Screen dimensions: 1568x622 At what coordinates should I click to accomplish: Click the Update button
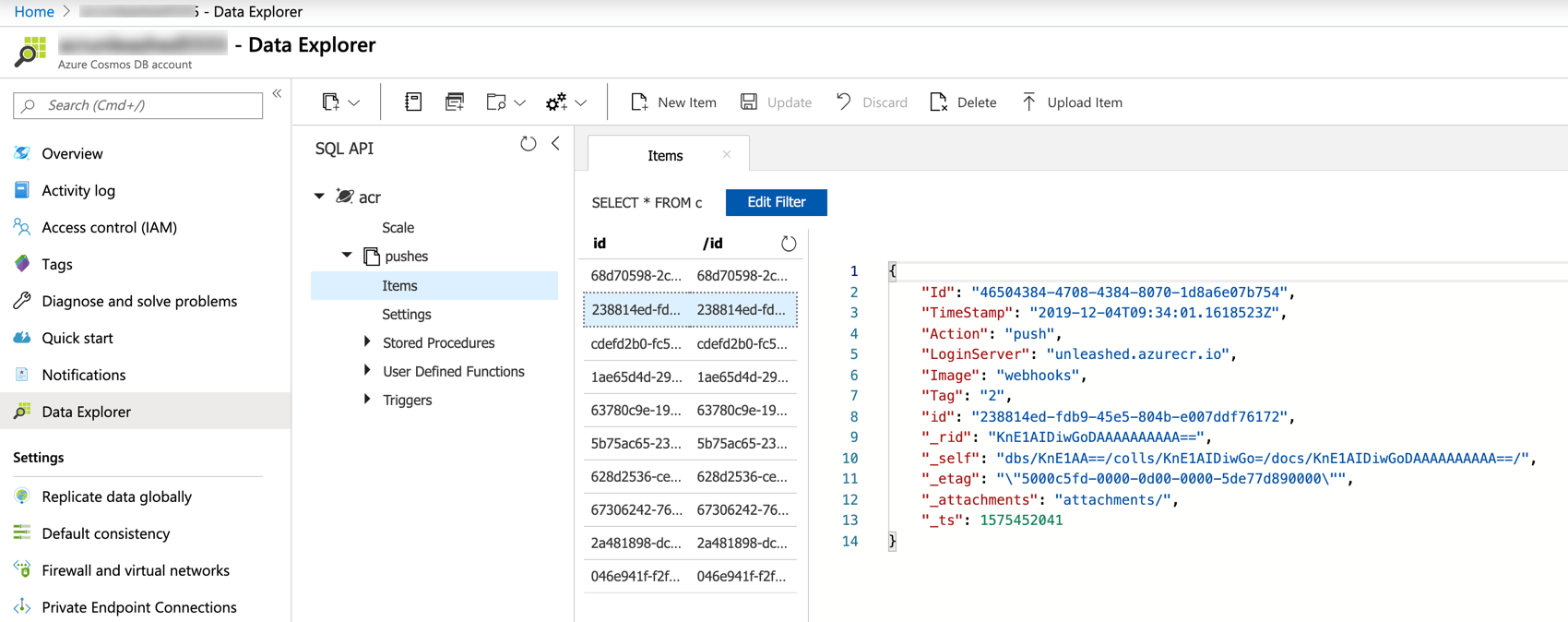[776, 102]
